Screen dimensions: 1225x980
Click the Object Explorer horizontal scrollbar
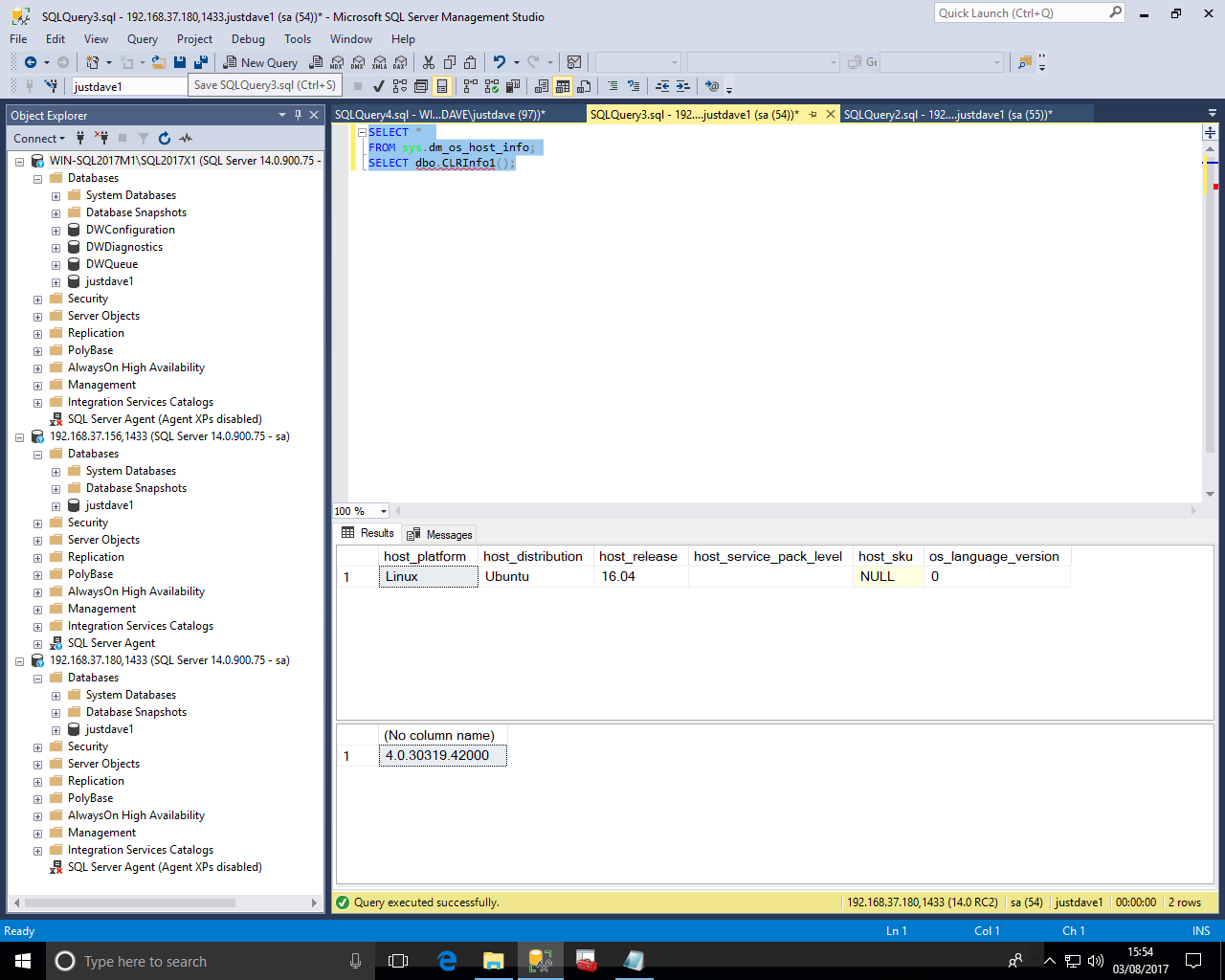129,902
